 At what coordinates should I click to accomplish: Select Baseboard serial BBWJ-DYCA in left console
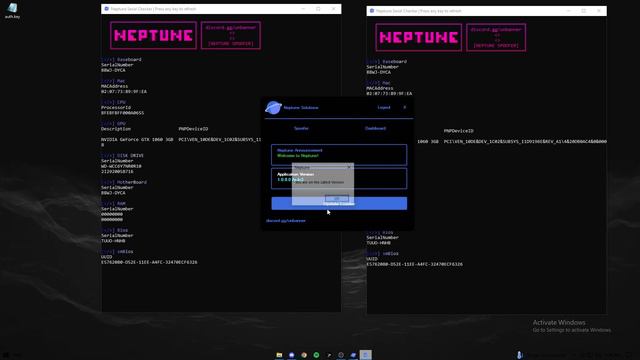pos(113,70)
